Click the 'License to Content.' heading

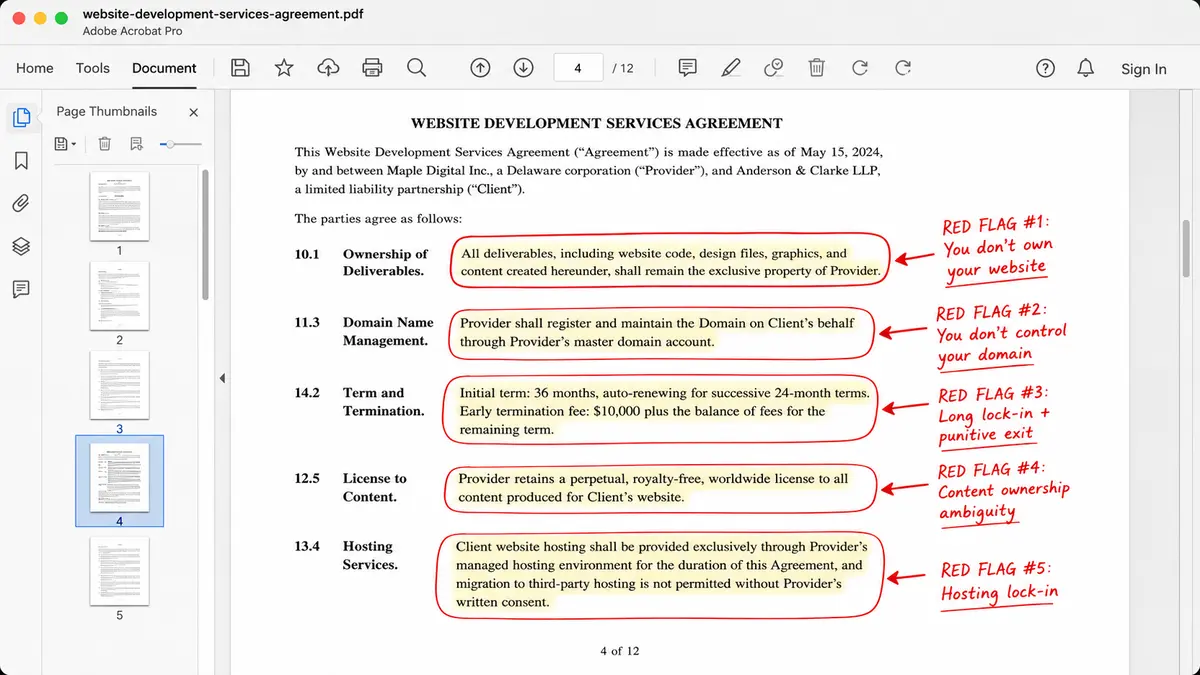coord(375,487)
